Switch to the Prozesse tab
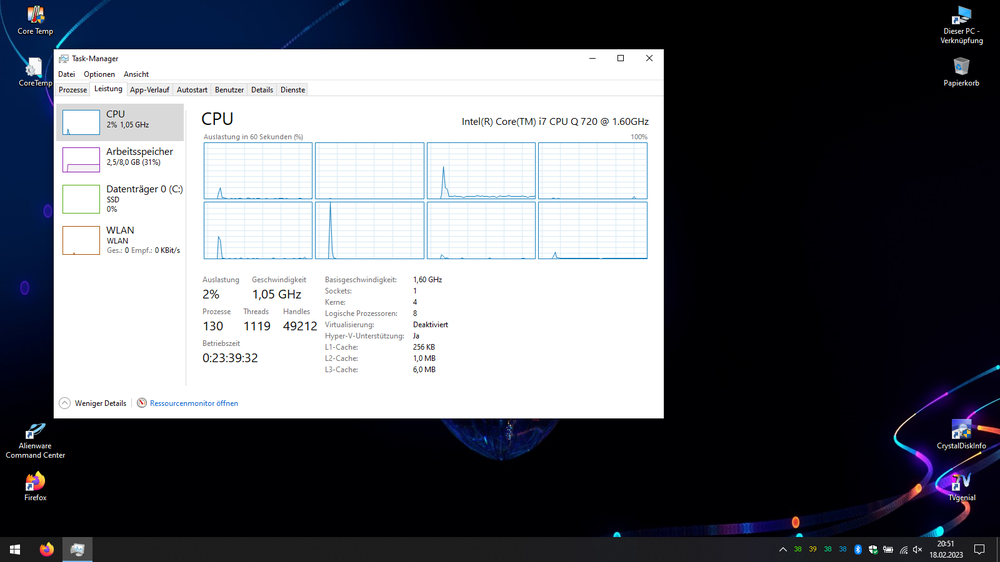The image size is (1000, 562). pos(73,90)
